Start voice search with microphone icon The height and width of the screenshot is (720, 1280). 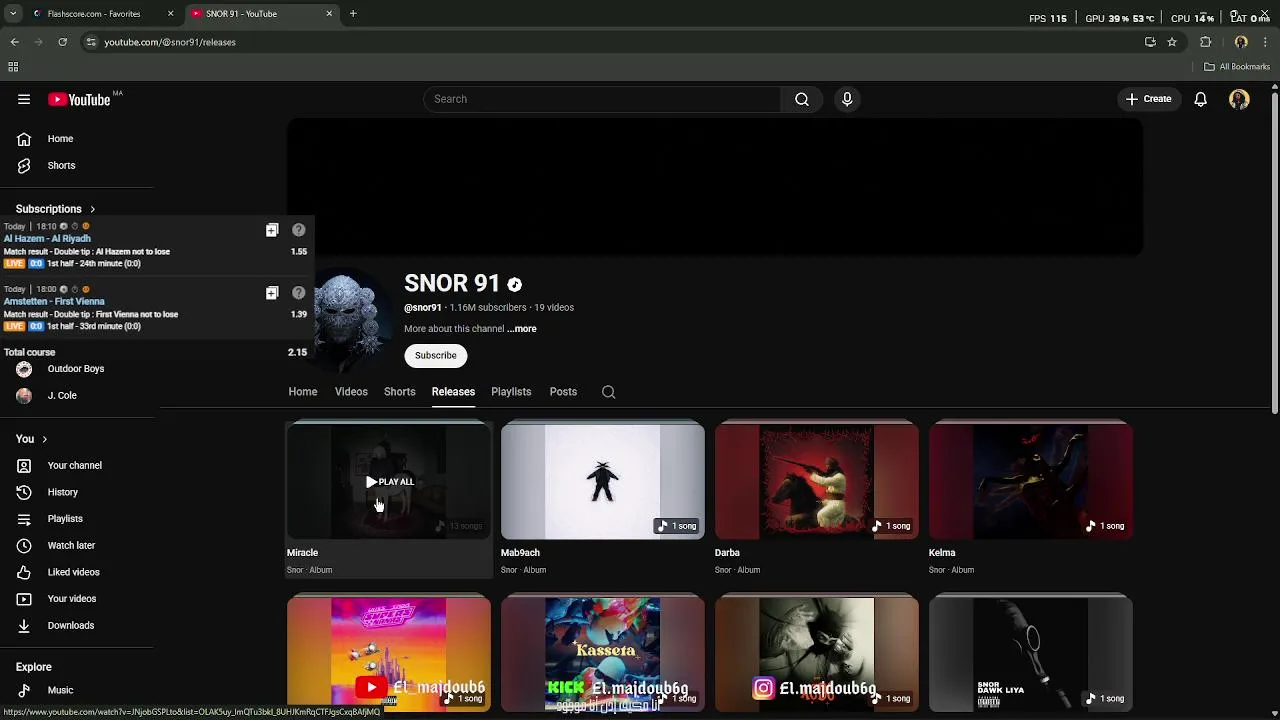click(847, 99)
